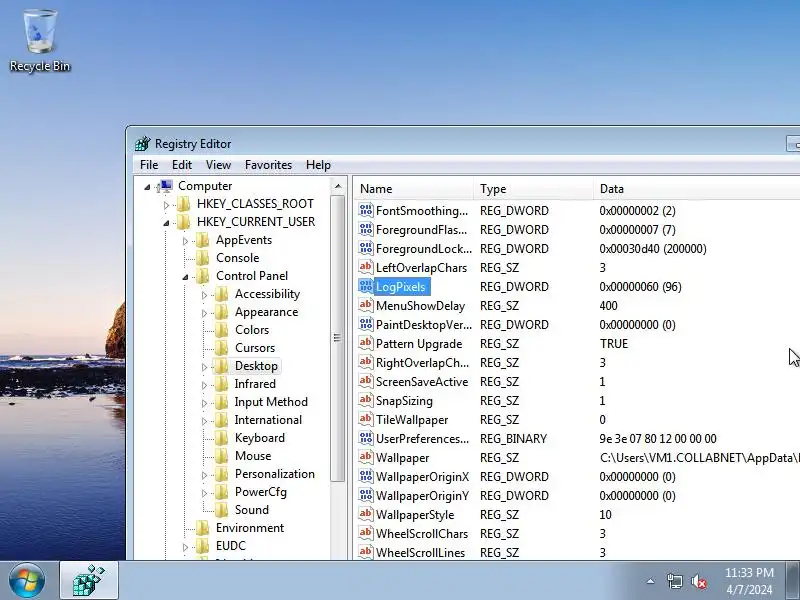The width and height of the screenshot is (800, 600).
Task: Collapse the HKEY_CURRENT_USER node
Action: point(166,223)
